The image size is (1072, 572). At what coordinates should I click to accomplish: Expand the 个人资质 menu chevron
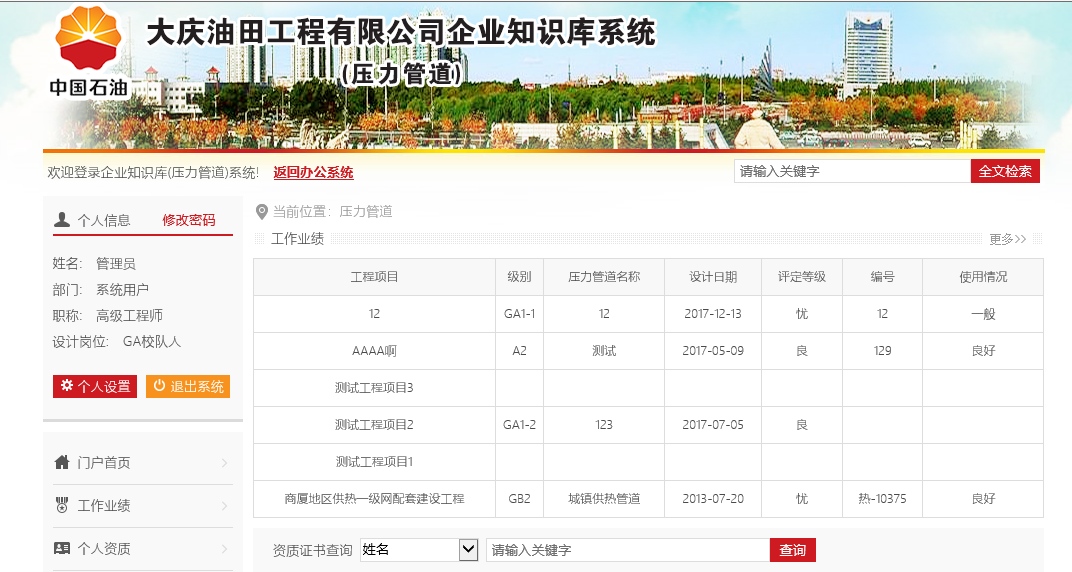[x=224, y=549]
